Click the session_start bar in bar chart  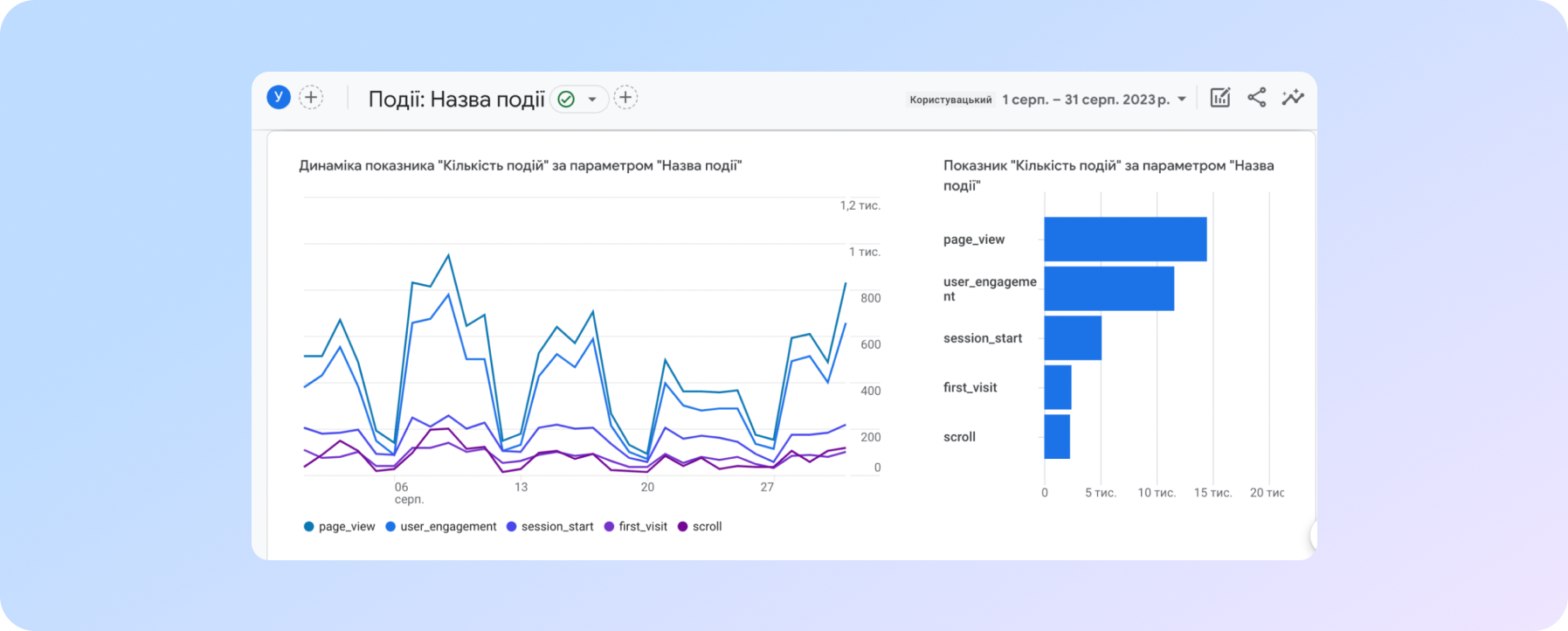(x=1073, y=338)
